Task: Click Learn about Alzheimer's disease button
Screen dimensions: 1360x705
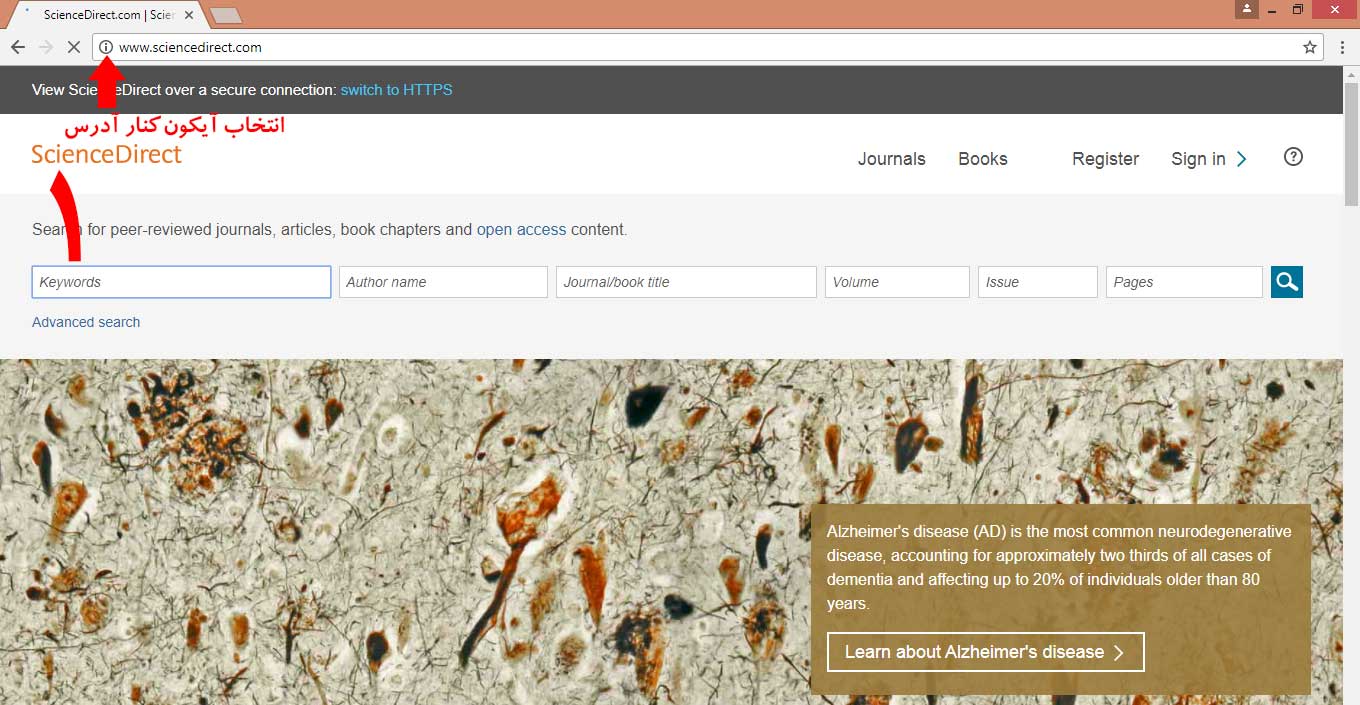Action: pyautogui.click(x=985, y=652)
